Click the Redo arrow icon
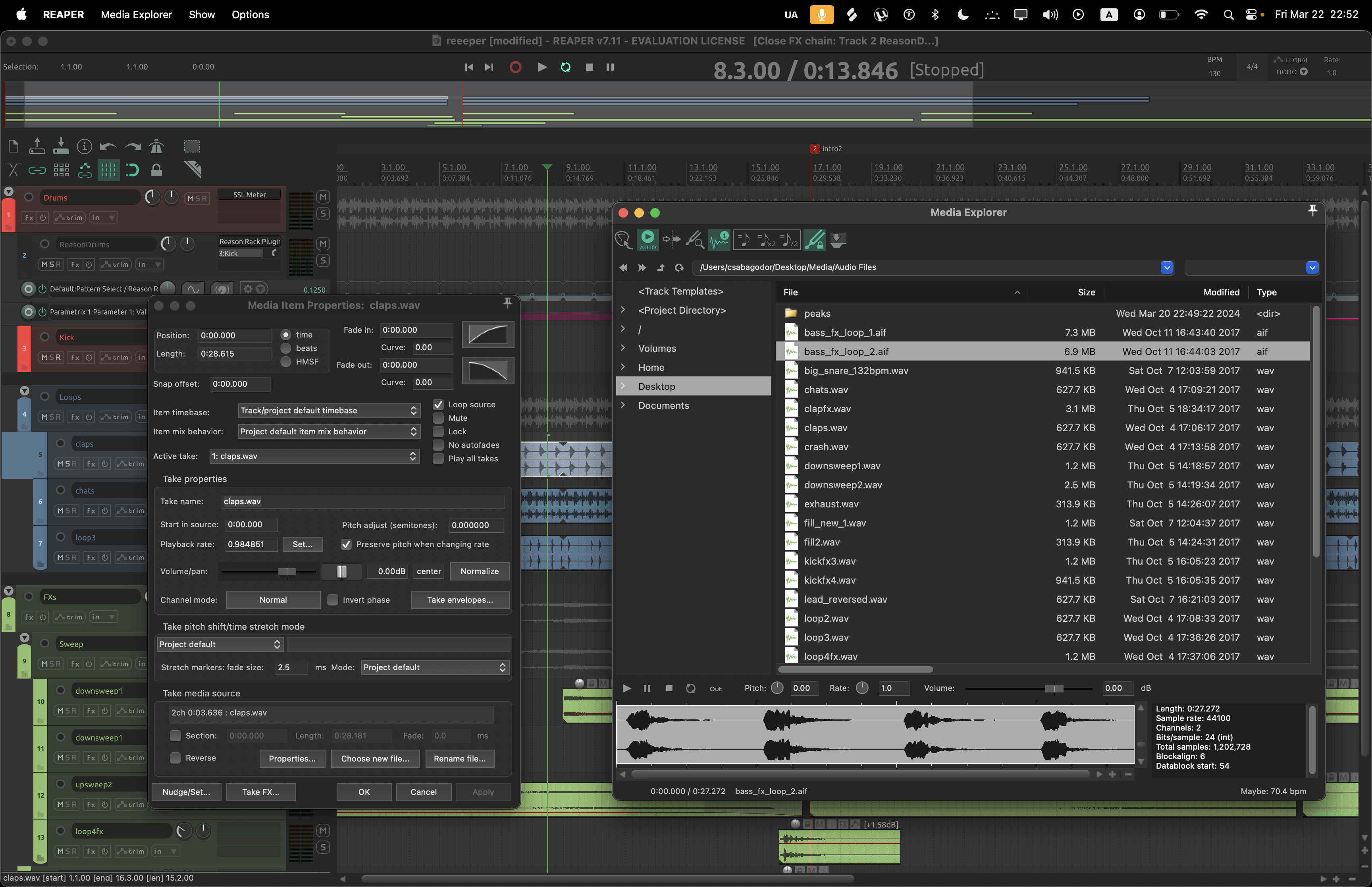1372x887 pixels. click(x=133, y=146)
